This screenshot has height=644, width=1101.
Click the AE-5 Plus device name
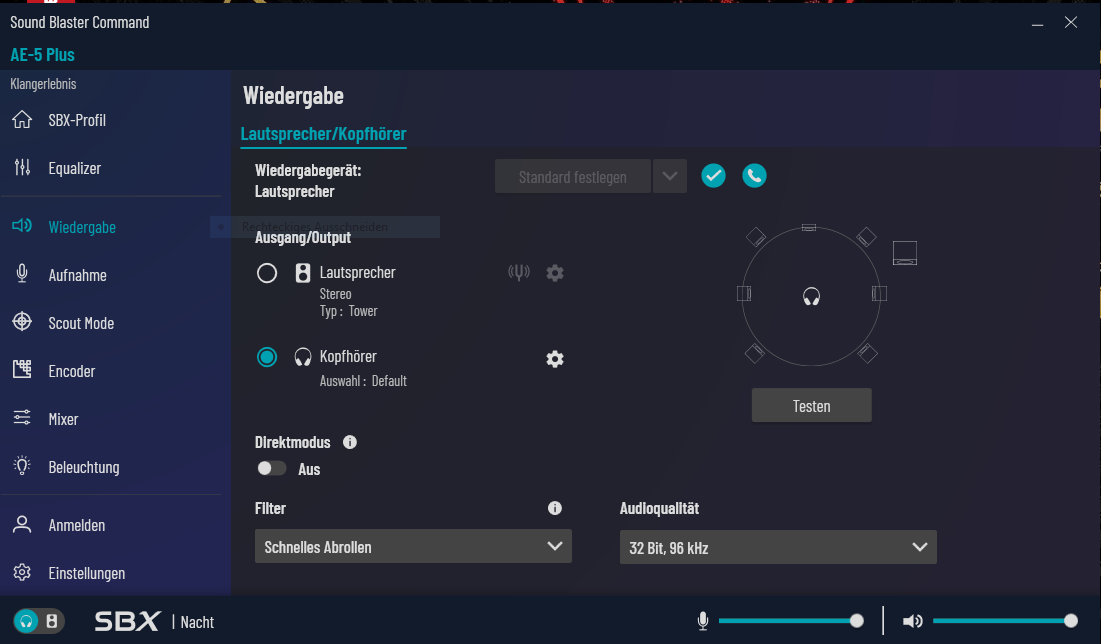[42, 54]
